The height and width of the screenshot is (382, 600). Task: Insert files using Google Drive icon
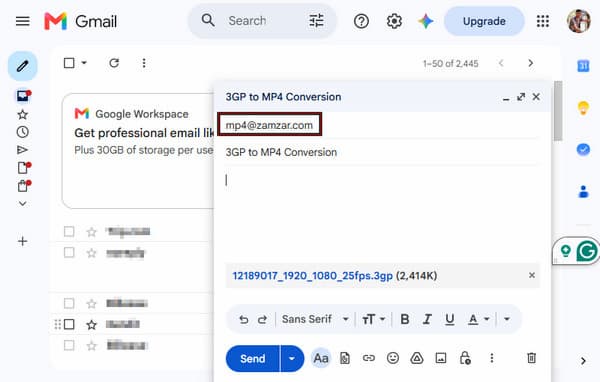point(417,358)
